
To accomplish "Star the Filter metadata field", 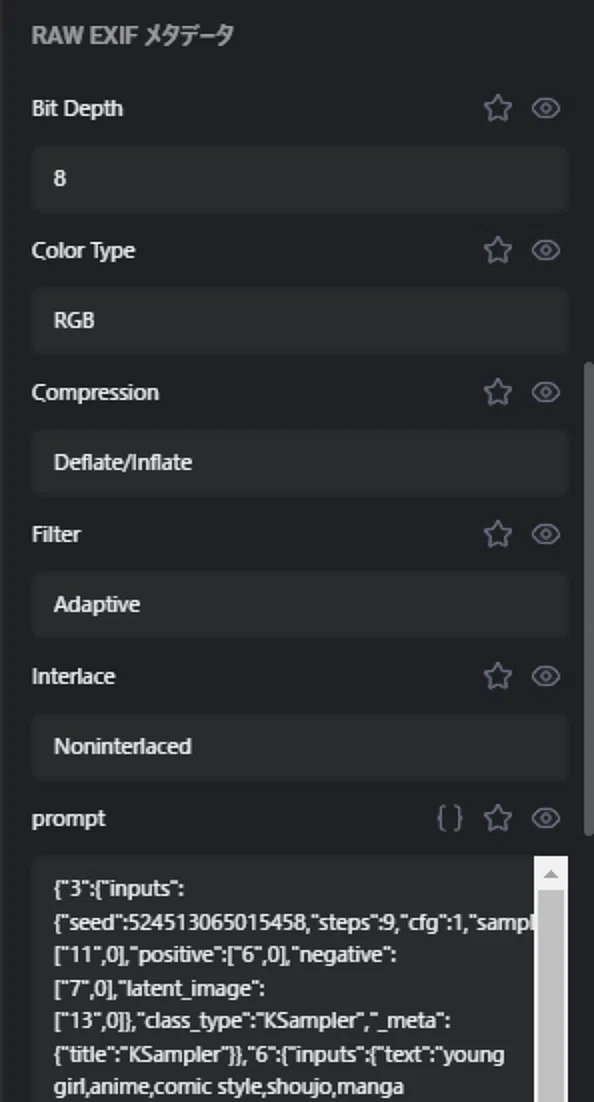I will [x=498, y=534].
